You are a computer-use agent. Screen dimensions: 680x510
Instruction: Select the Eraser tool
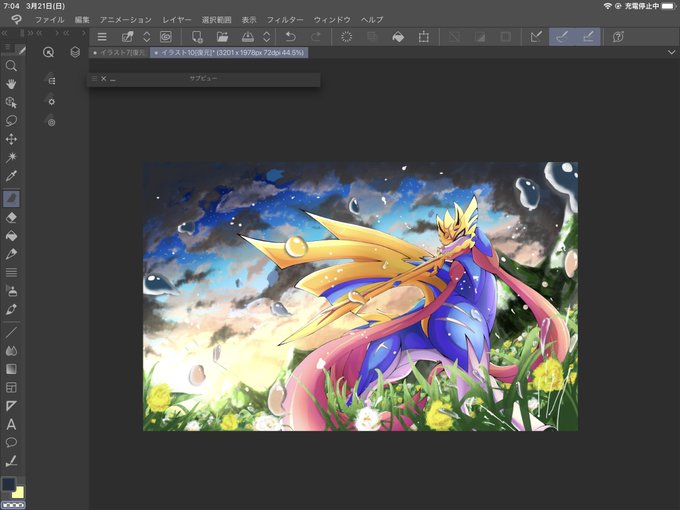point(11,217)
